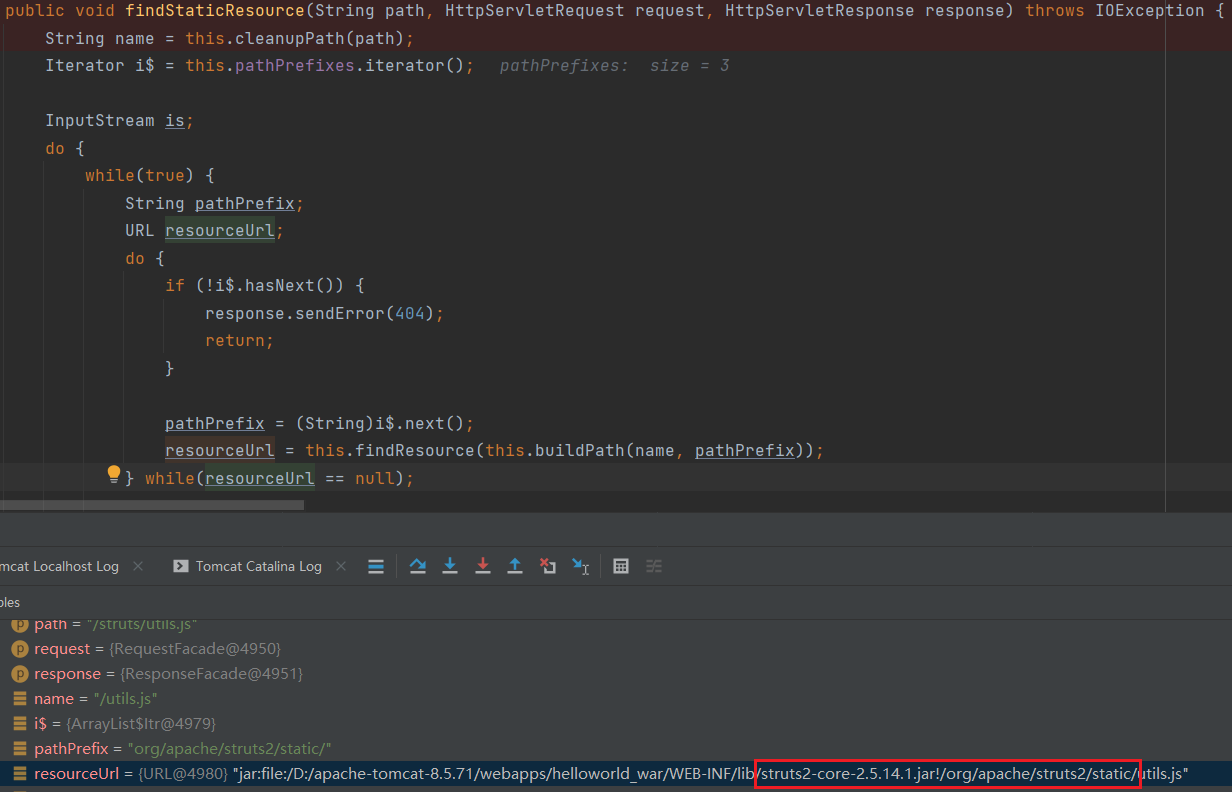Select the pathPrefix variable in debugger

coord(70,749)
